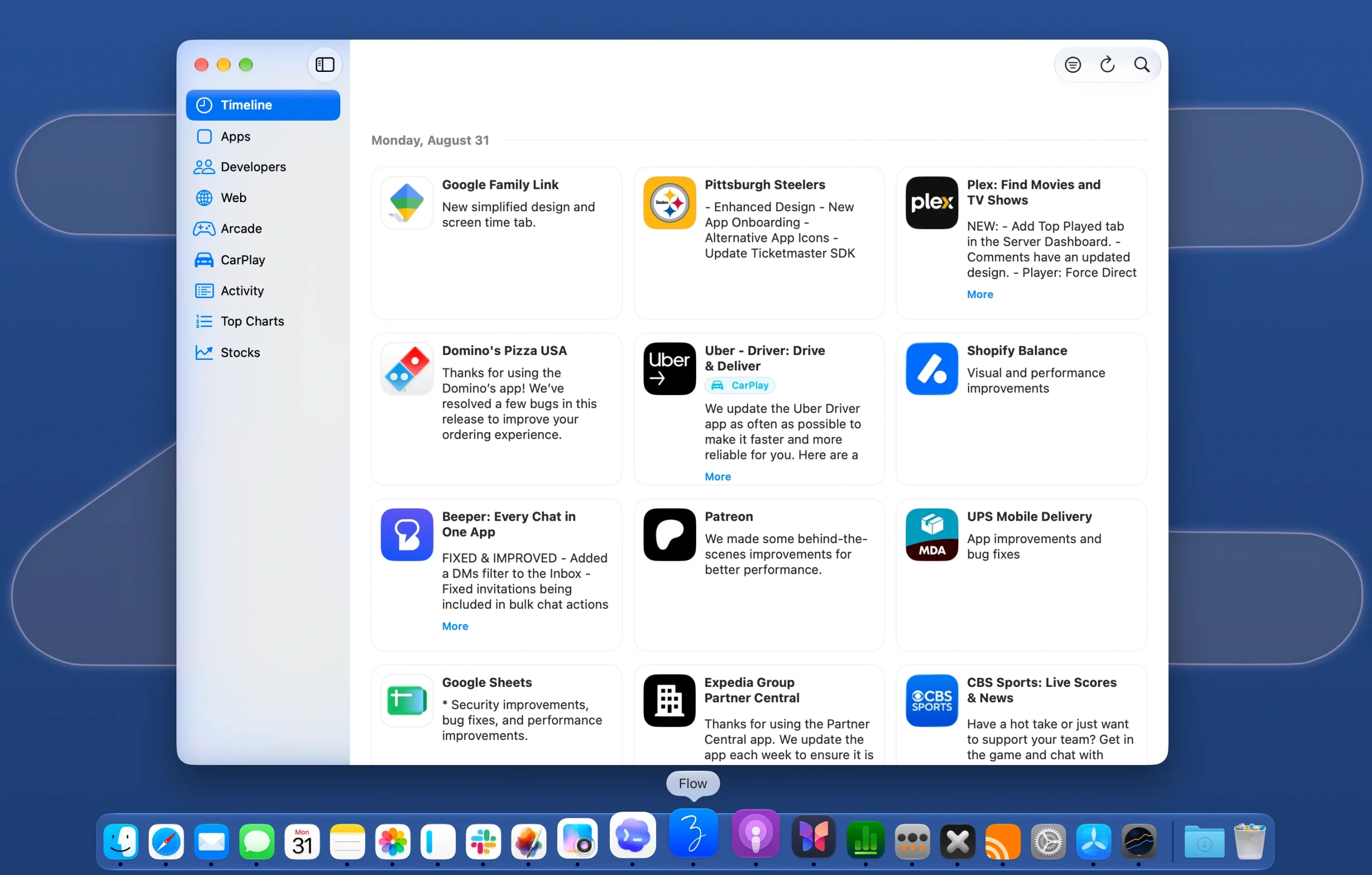The image size is (1372, 875).
Task: Click More under Uber Driver notes
Action: click(718, 477)
